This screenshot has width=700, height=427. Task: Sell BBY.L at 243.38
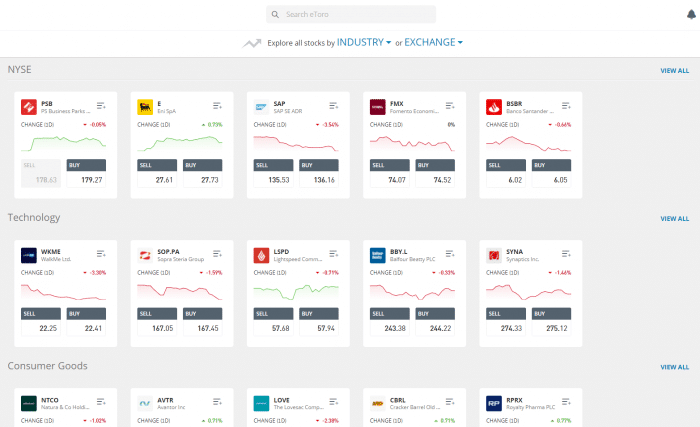click(390, 322)
